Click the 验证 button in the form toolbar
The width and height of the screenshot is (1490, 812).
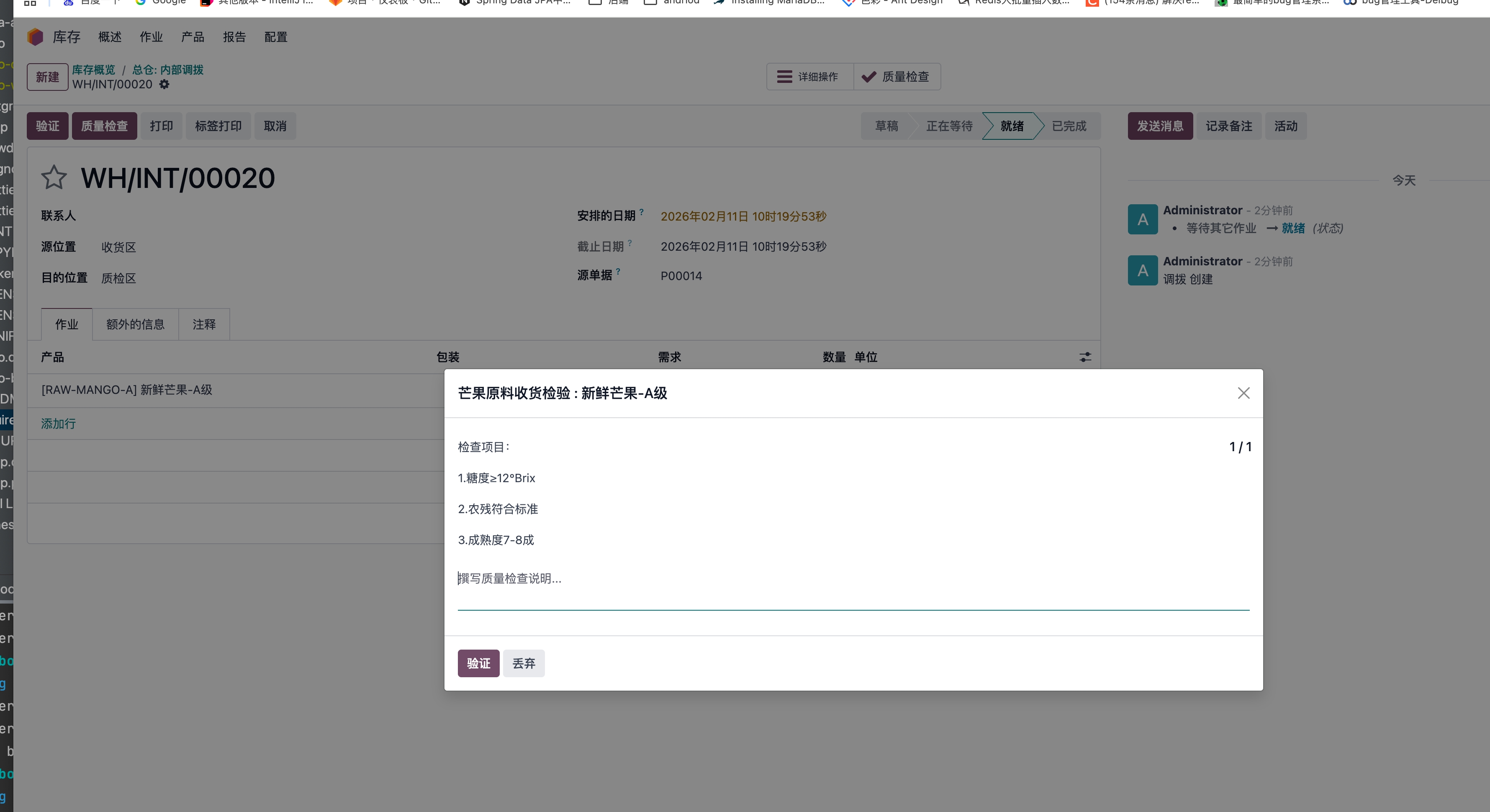tap(47, 126)
